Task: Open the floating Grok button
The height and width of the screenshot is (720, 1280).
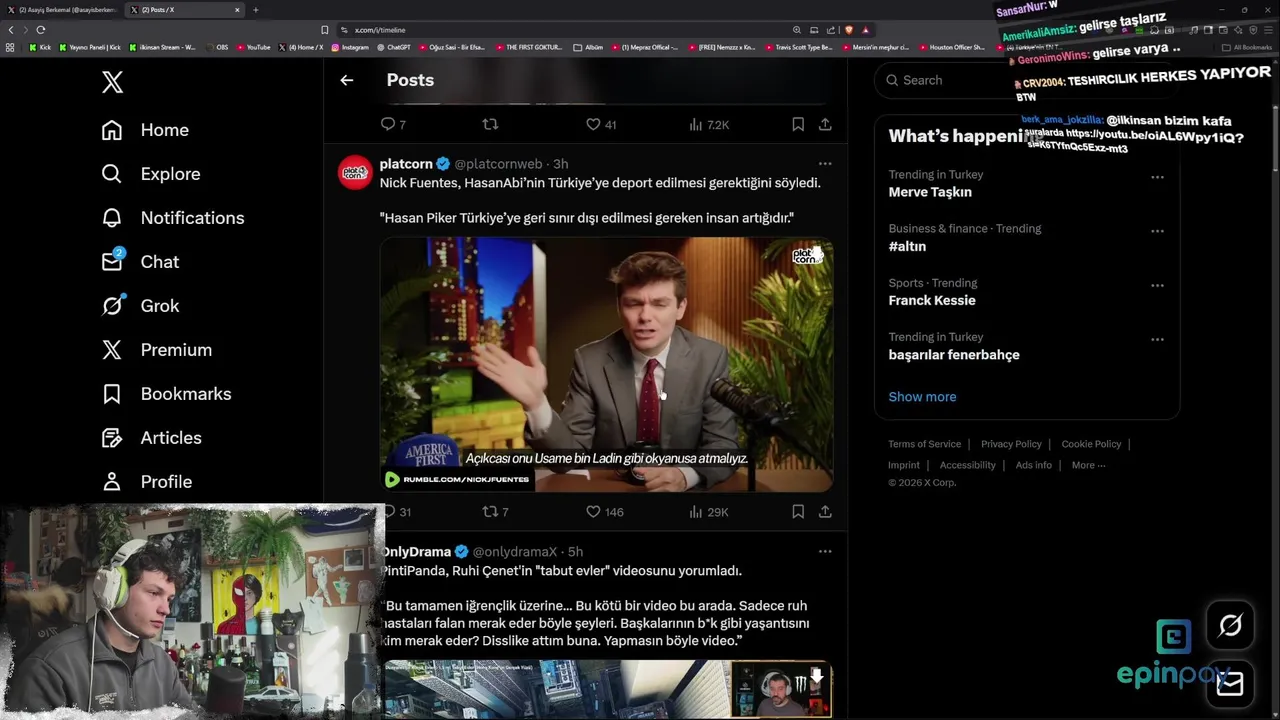Action: pos(1230,626)
